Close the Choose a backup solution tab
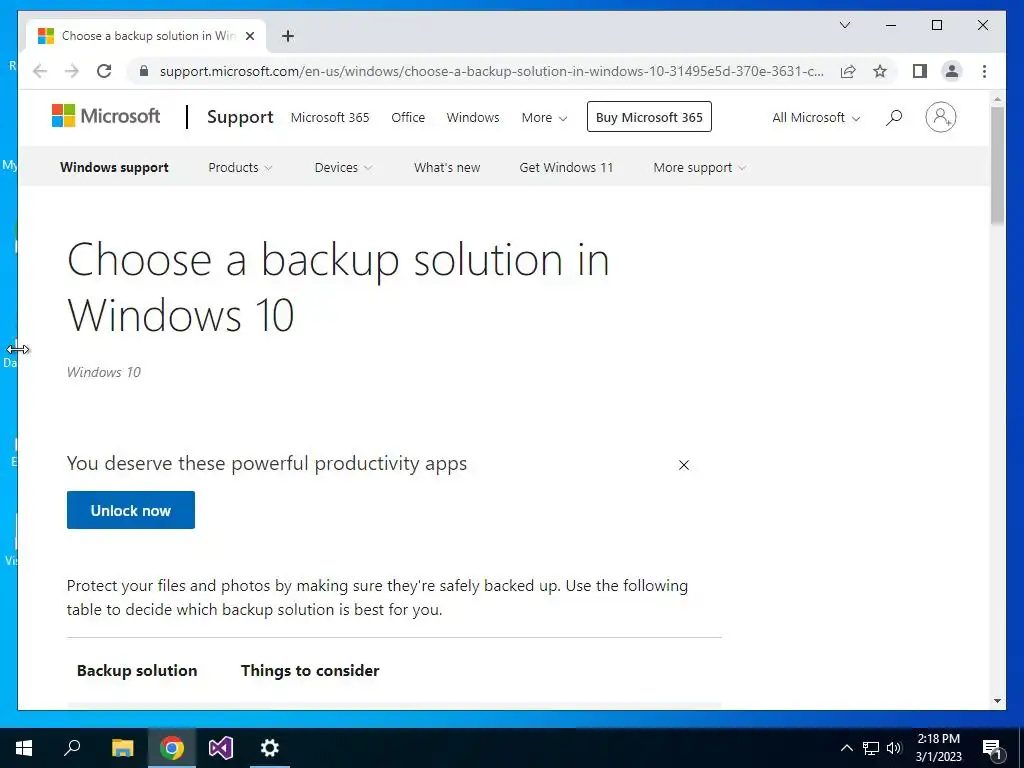The width and height of the screenshot is (1024, 768). 249,36
